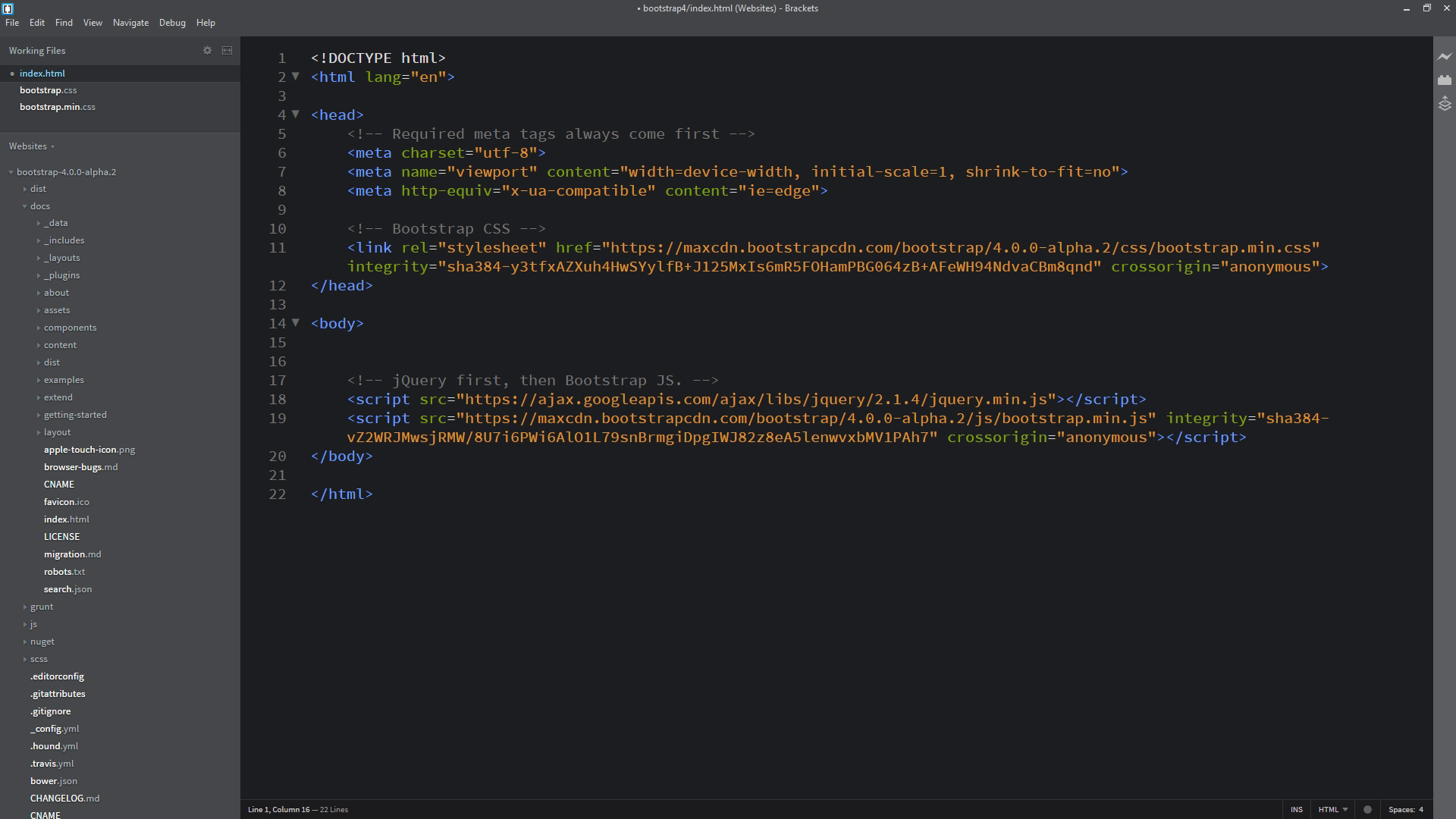1456x819 pixels.
Task: Open the Find menu
Action: click(x=64, y=23)
